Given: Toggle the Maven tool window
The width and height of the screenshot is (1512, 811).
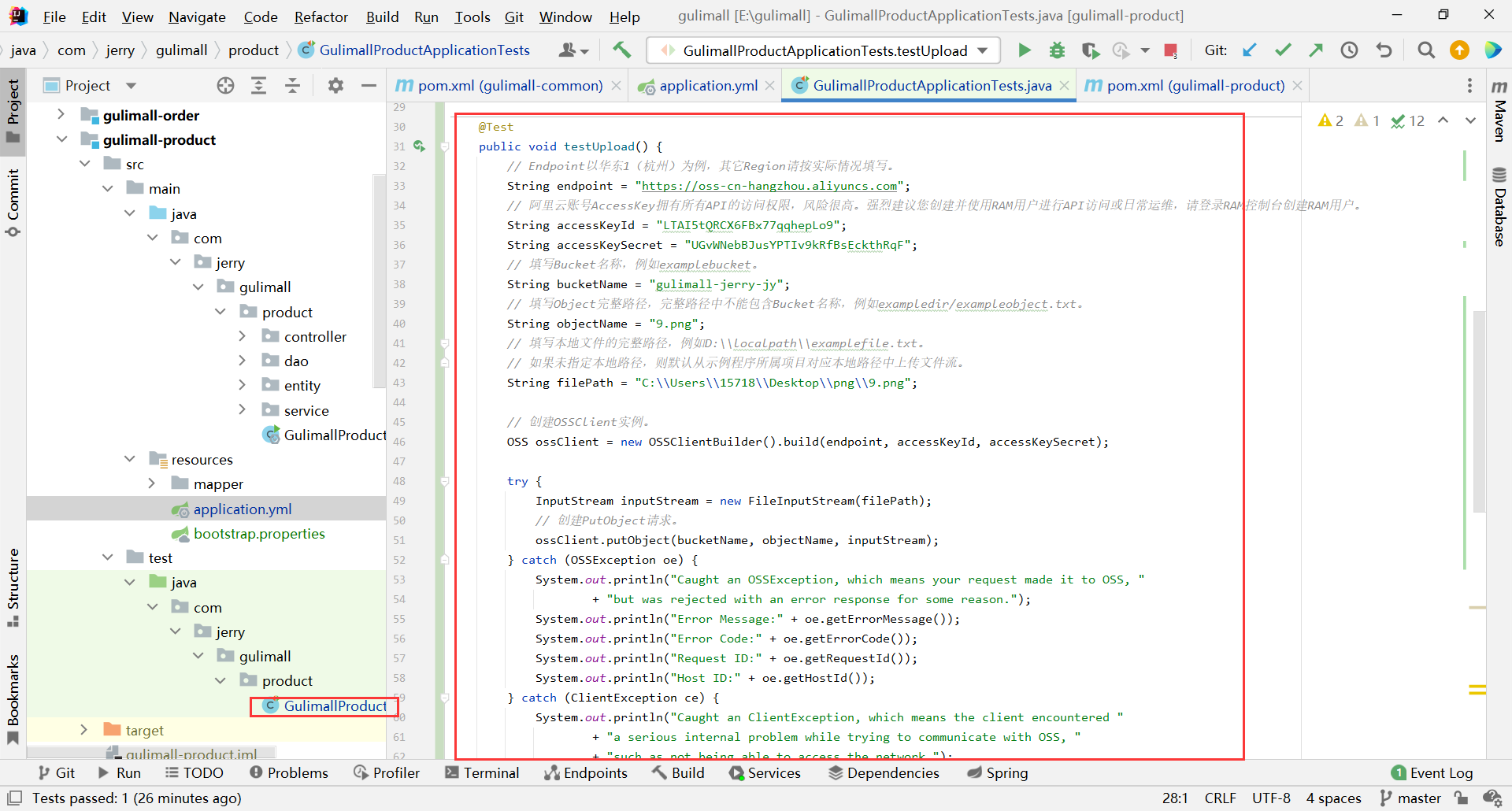Looking at the screenshot, I should pos(1499,110).
